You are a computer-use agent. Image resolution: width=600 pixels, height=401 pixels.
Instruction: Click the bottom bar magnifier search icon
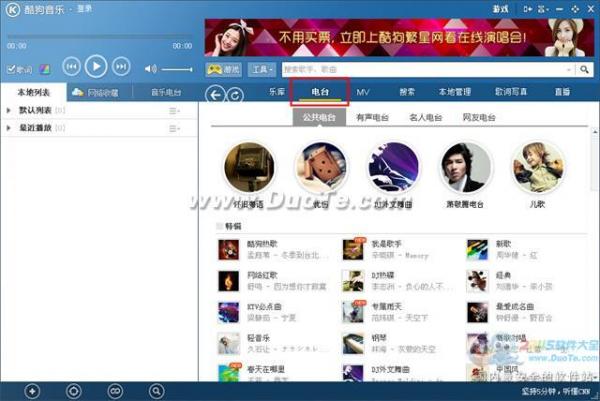[156, 391]
